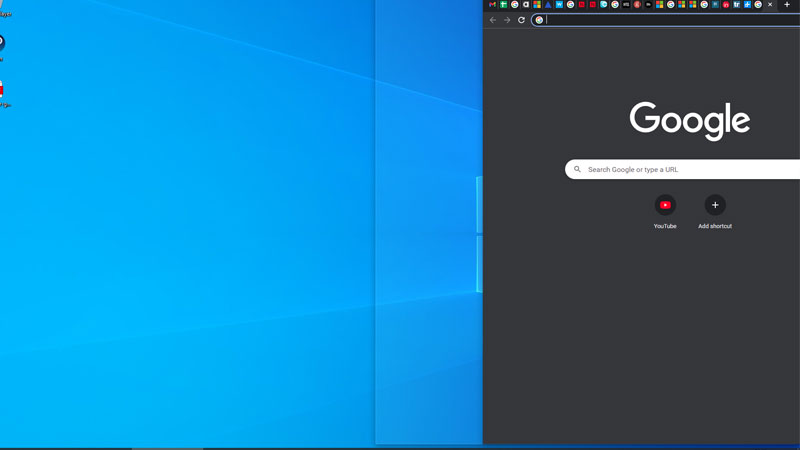Go forward with Chrome's forward arrow
The image size is (800, 450).
click(507, 20)
